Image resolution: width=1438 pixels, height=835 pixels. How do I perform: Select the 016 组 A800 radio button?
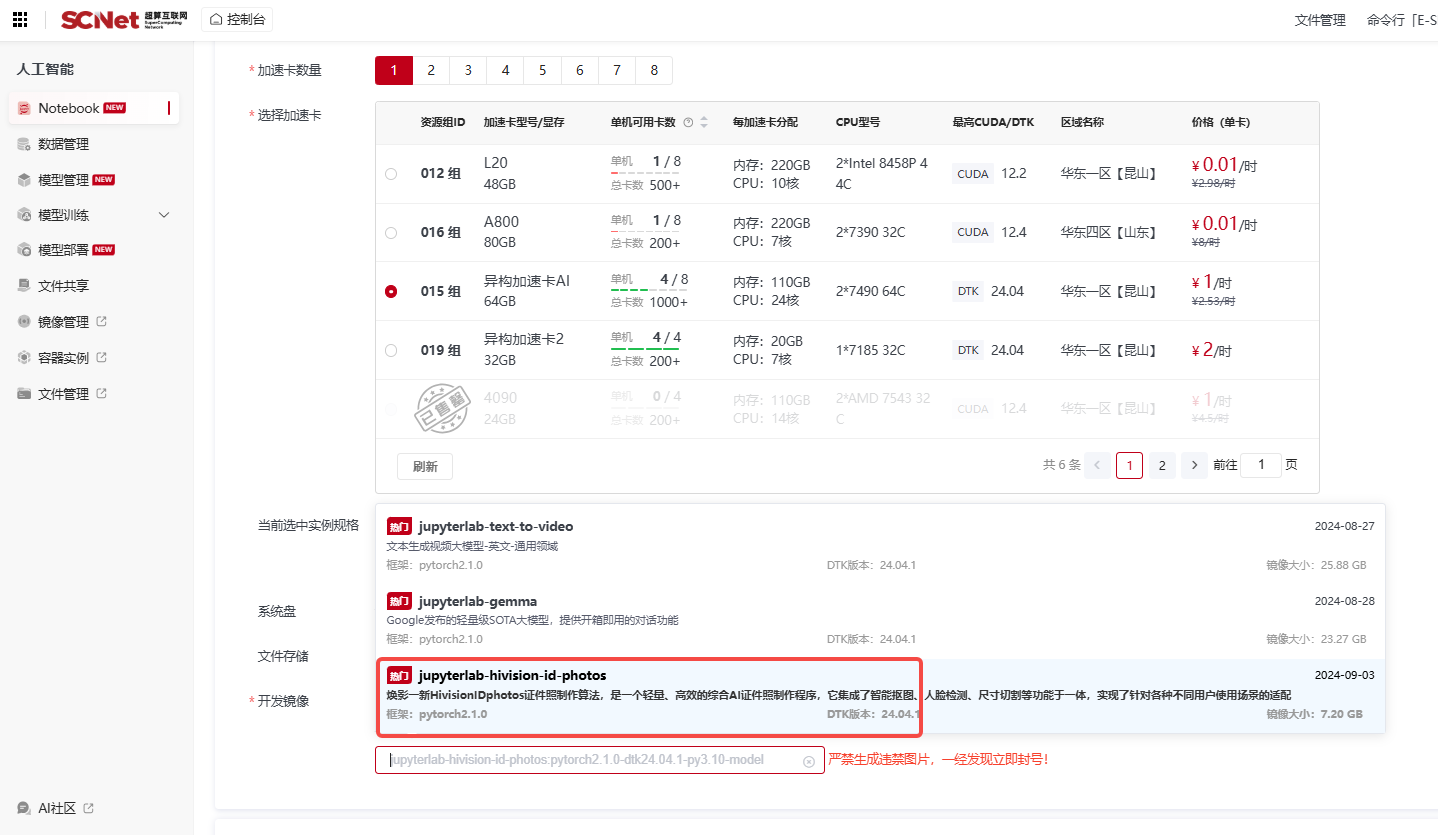[391, 233]
